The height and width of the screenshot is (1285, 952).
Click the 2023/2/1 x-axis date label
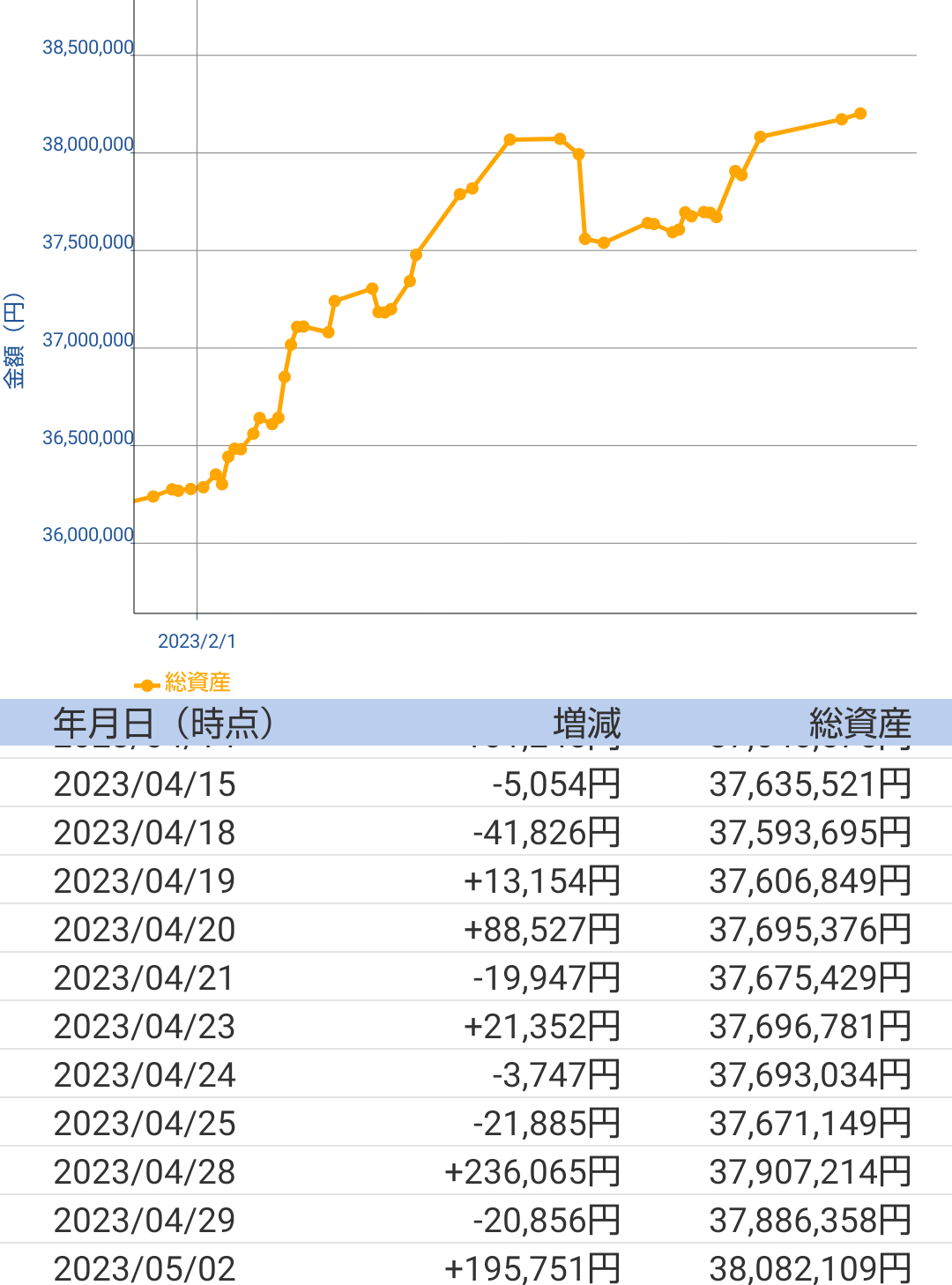point(197,642)
